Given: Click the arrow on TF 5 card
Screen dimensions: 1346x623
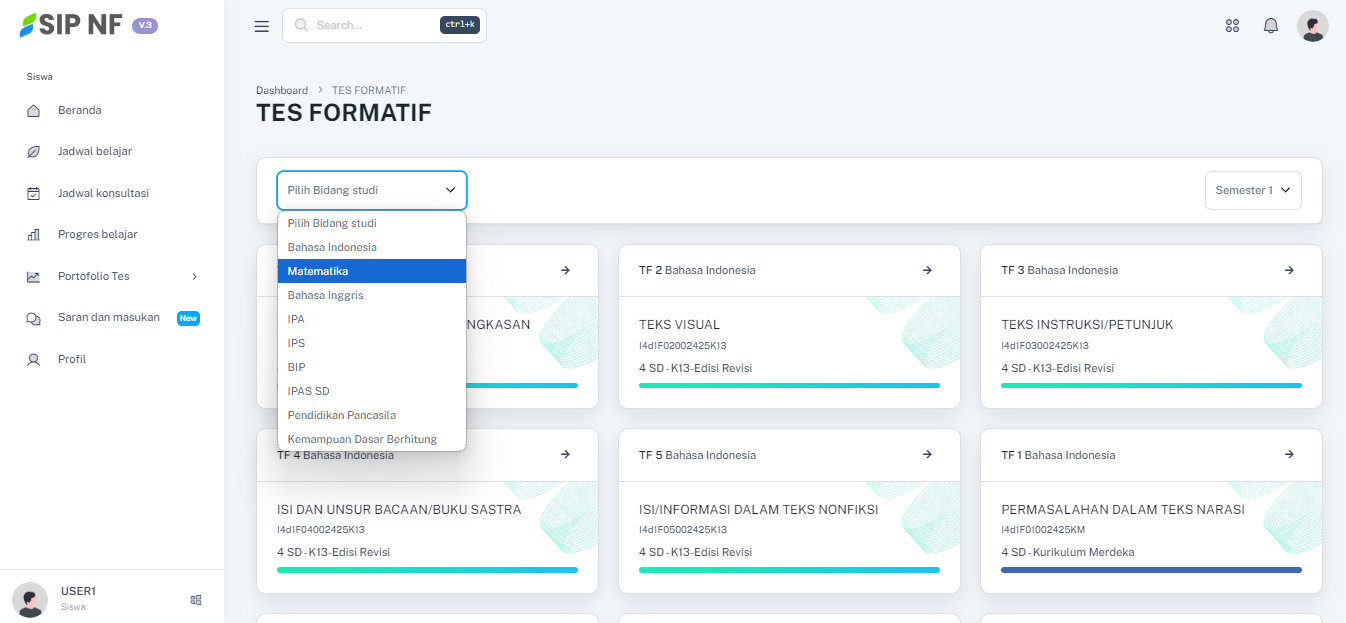Looking at the screenshot, I should [x=927, y=454].
